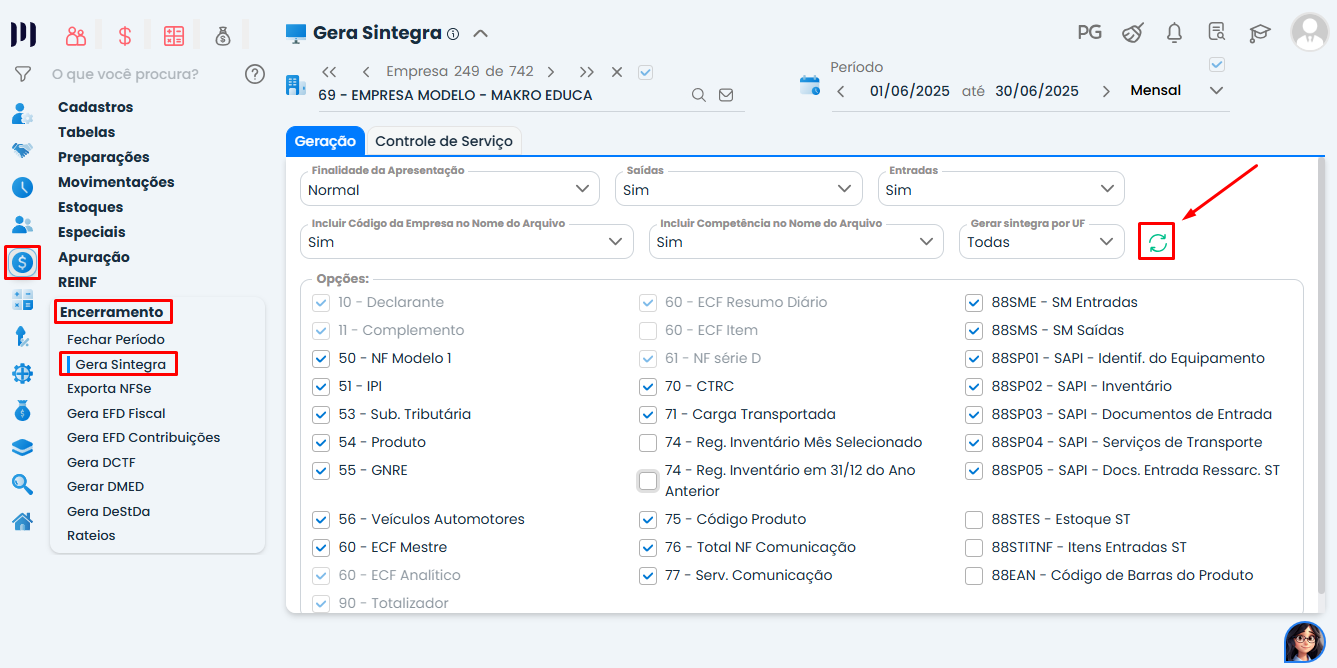1337x668 pixels.
Task: Select the dollar sign icon in top toolbar
Action: (x=125, y=36)
